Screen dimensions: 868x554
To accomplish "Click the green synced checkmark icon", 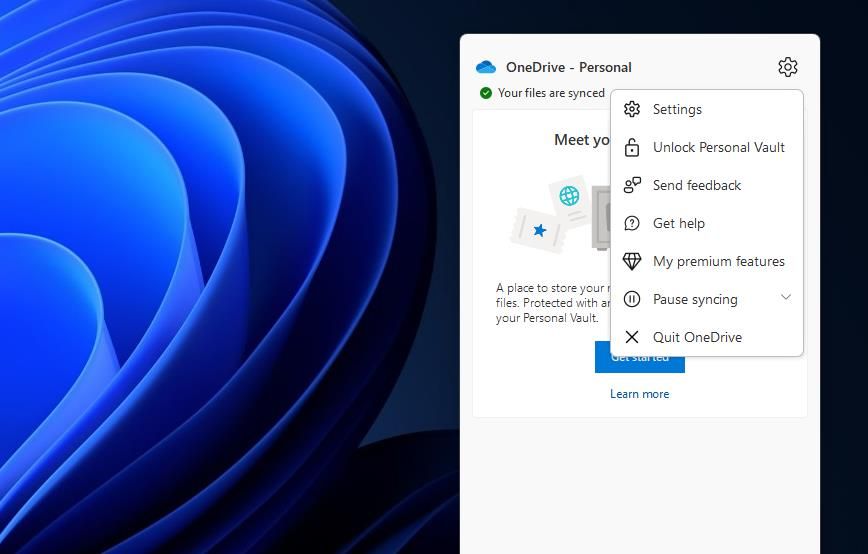I will [485, 93].
